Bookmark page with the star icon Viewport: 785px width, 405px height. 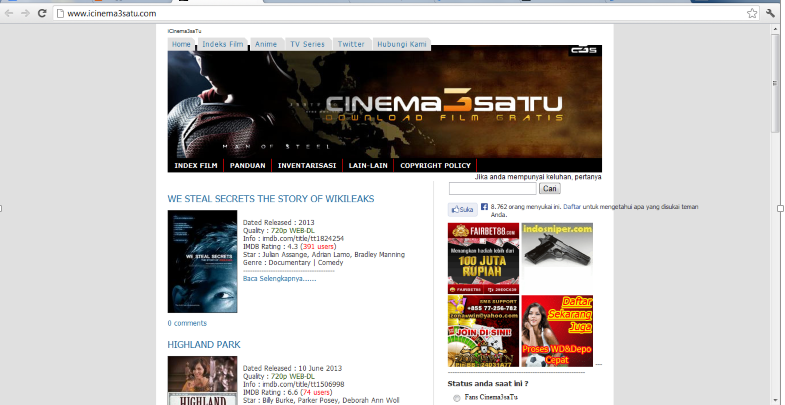pyautogui.click(x=752, y=14)
